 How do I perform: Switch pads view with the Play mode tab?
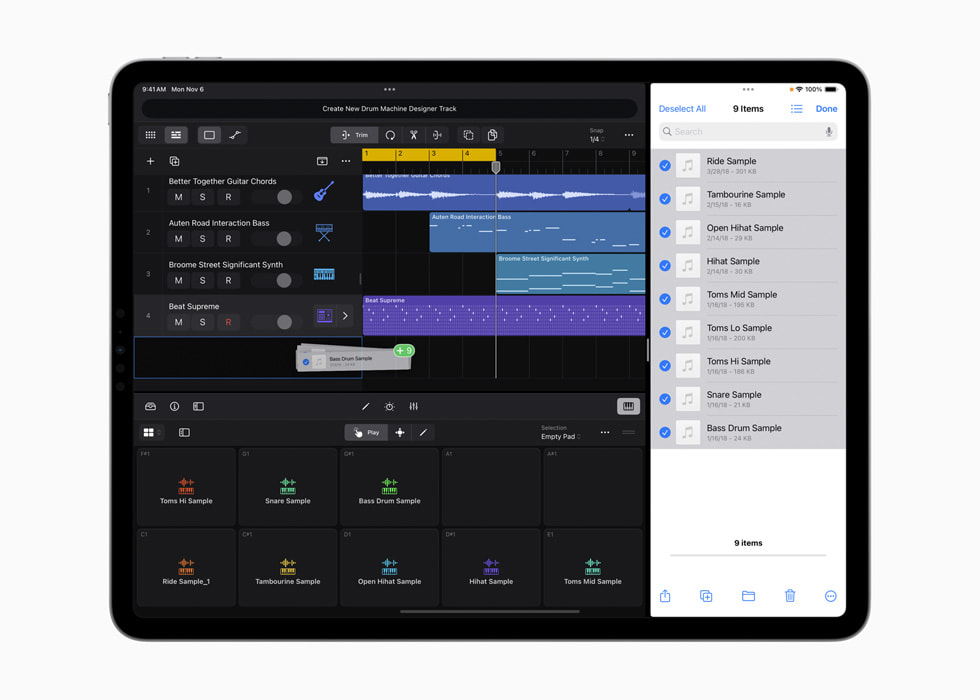366,432
